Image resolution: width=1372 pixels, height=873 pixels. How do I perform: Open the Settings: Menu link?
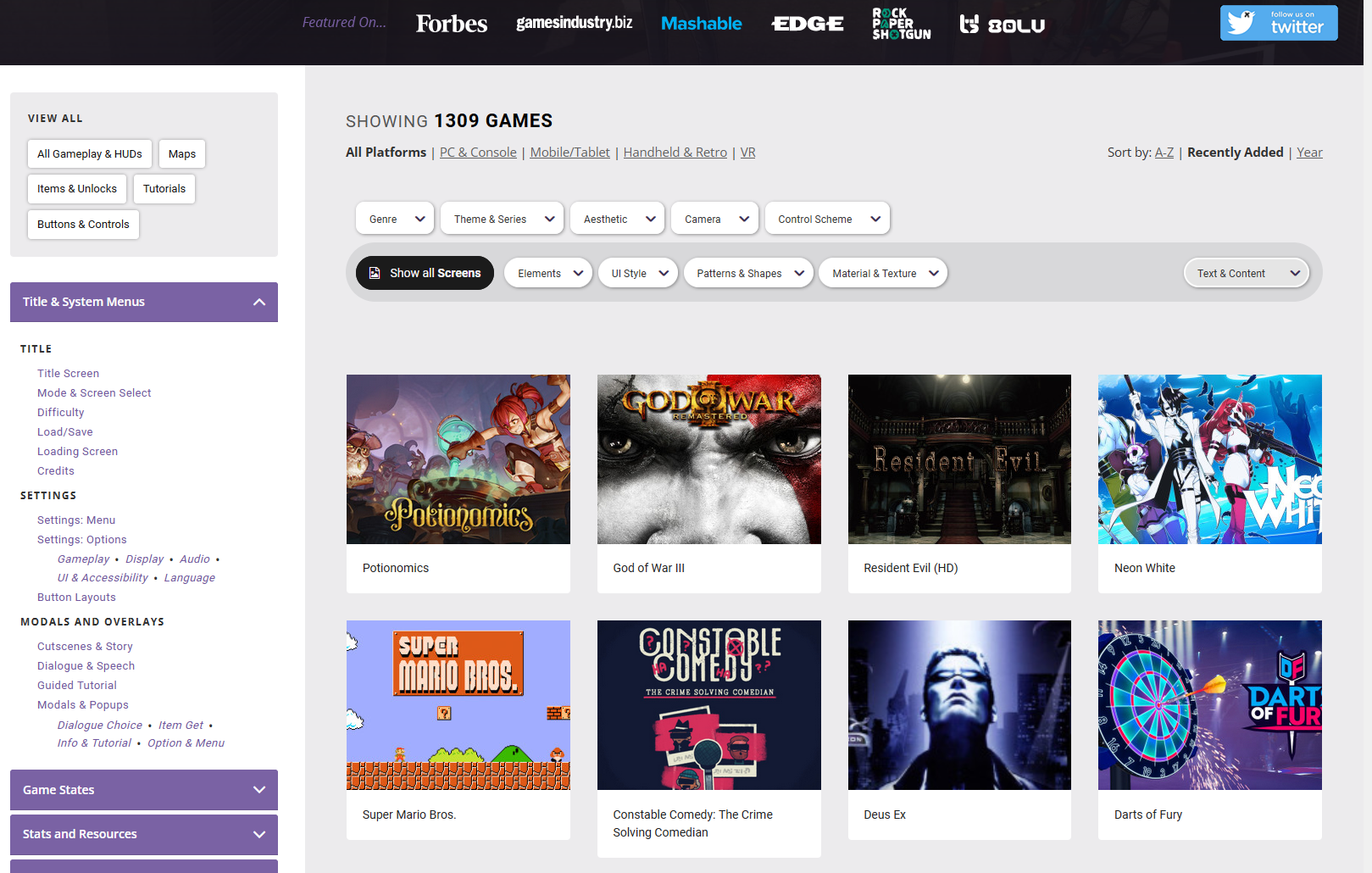[x=76, y=520]
